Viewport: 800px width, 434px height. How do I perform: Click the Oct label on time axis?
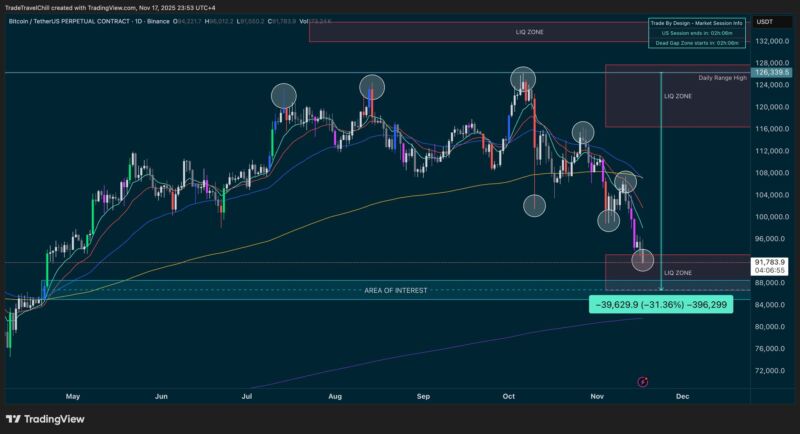[509, 396]
